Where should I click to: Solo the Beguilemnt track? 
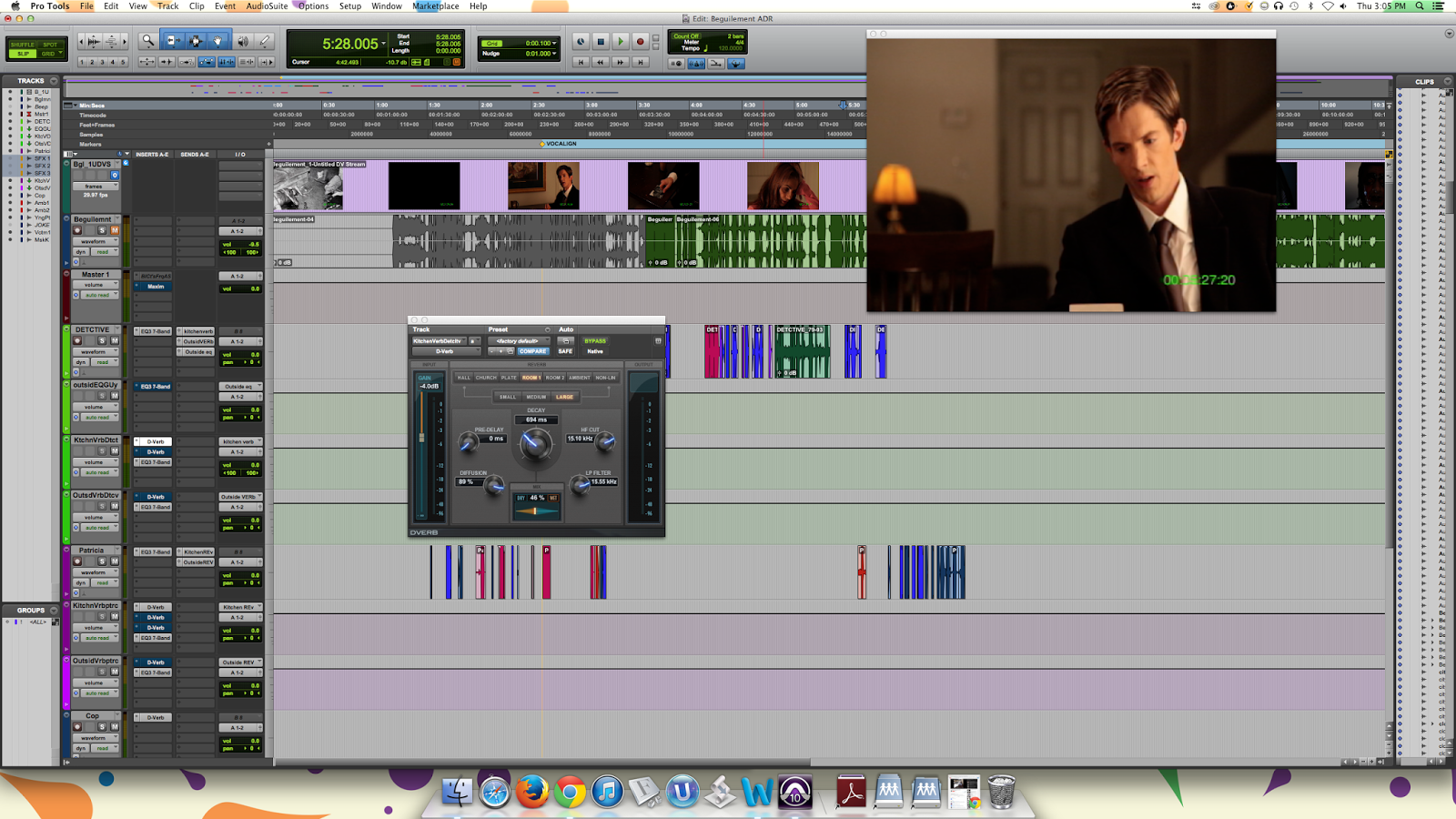pyautogui.click(x=102, y=230)
